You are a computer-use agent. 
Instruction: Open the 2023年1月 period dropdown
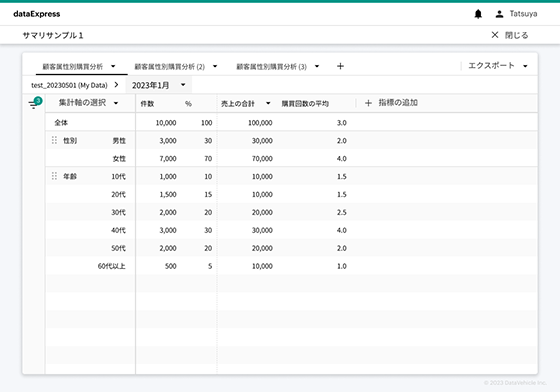click(159, 85)
